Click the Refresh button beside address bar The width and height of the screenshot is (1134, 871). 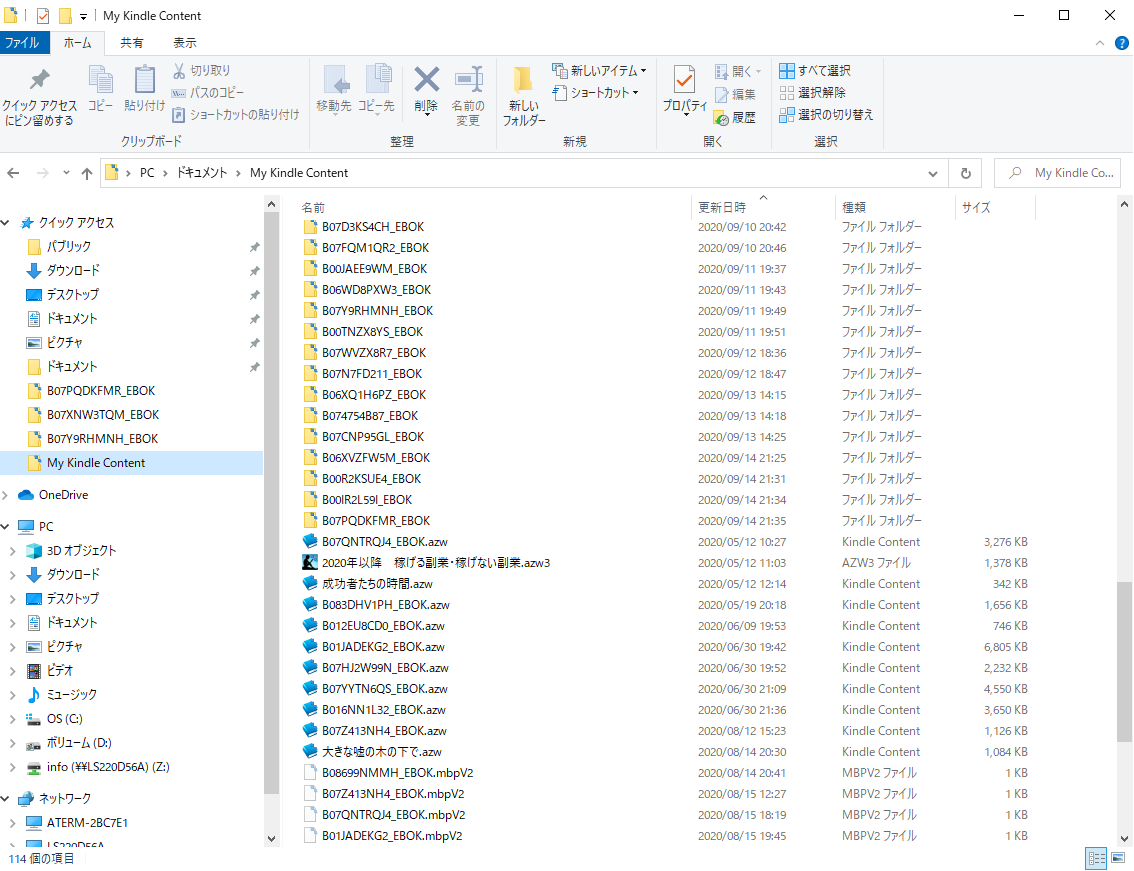click(965, 173)
